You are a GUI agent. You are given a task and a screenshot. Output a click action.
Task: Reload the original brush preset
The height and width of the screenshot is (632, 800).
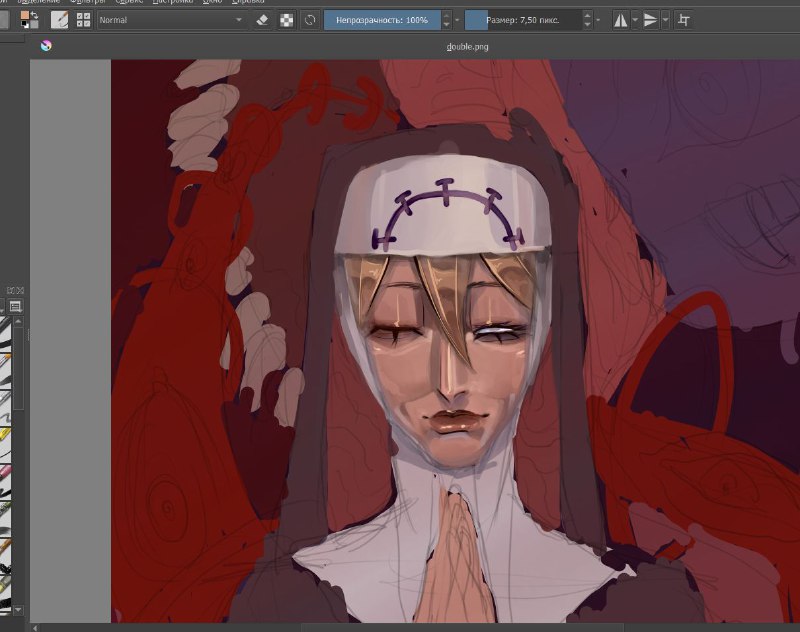310,20
